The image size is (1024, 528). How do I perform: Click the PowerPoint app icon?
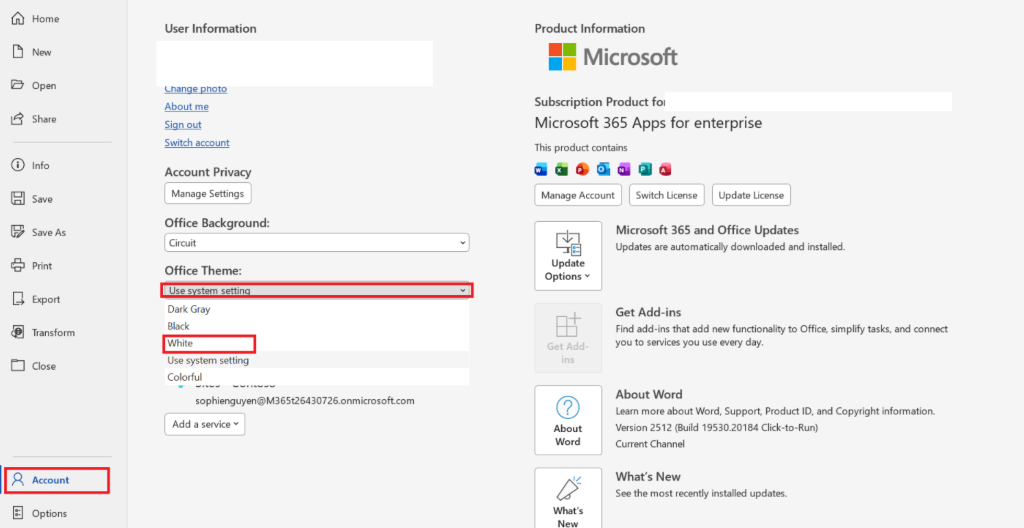[x=582, y=170]
